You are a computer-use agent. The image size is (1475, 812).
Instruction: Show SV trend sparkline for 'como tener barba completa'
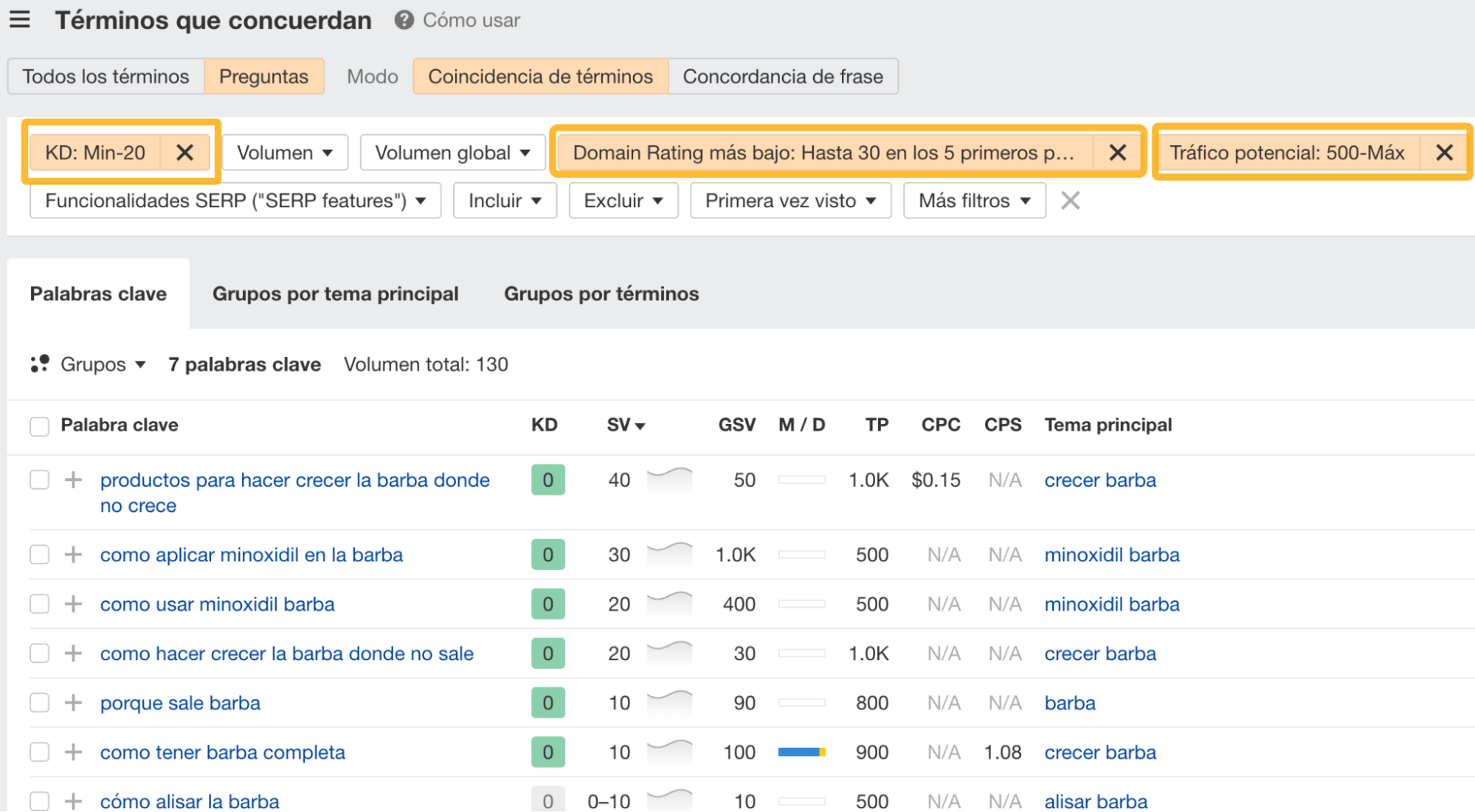[x=669, y=752]
